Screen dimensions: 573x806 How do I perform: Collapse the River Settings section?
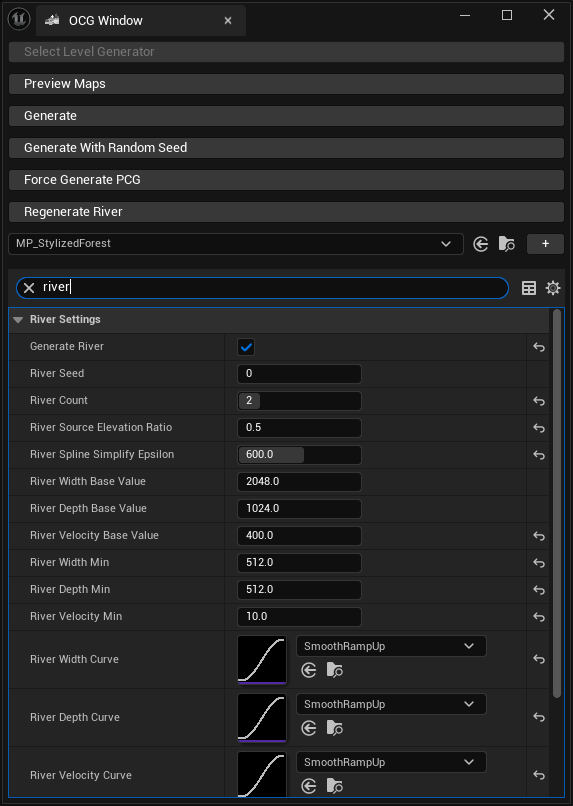[18, 320]
